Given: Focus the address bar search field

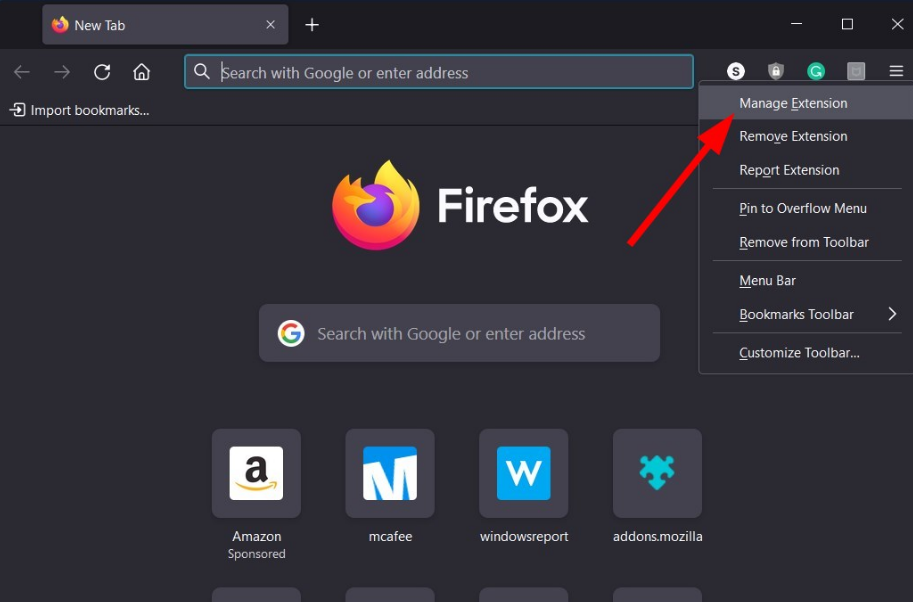Looking at the screenshot, I should coord(438,72).
